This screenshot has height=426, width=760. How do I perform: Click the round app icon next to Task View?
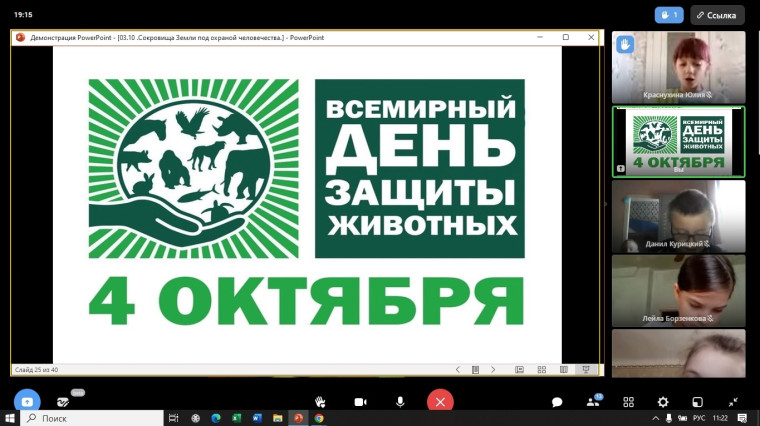[195, 418]
